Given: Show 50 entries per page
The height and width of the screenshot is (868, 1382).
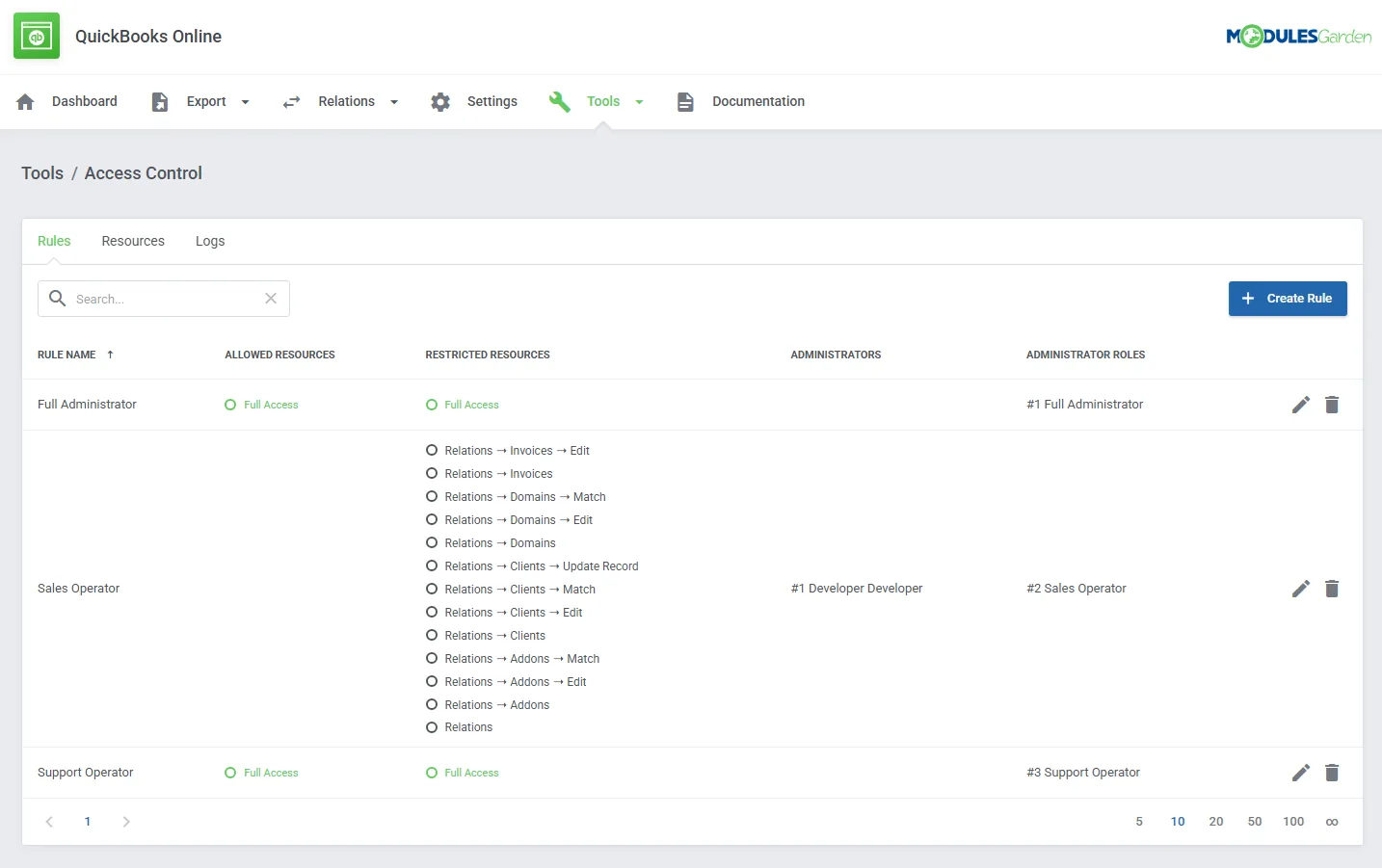Looking at the screenshot, I should (1255, 822).
